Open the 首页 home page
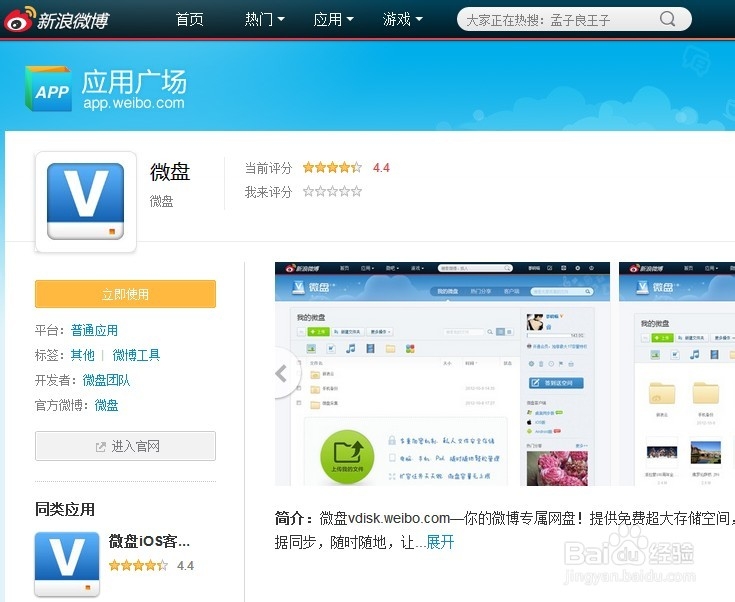735x602 pixels. (x=189, y=19)
